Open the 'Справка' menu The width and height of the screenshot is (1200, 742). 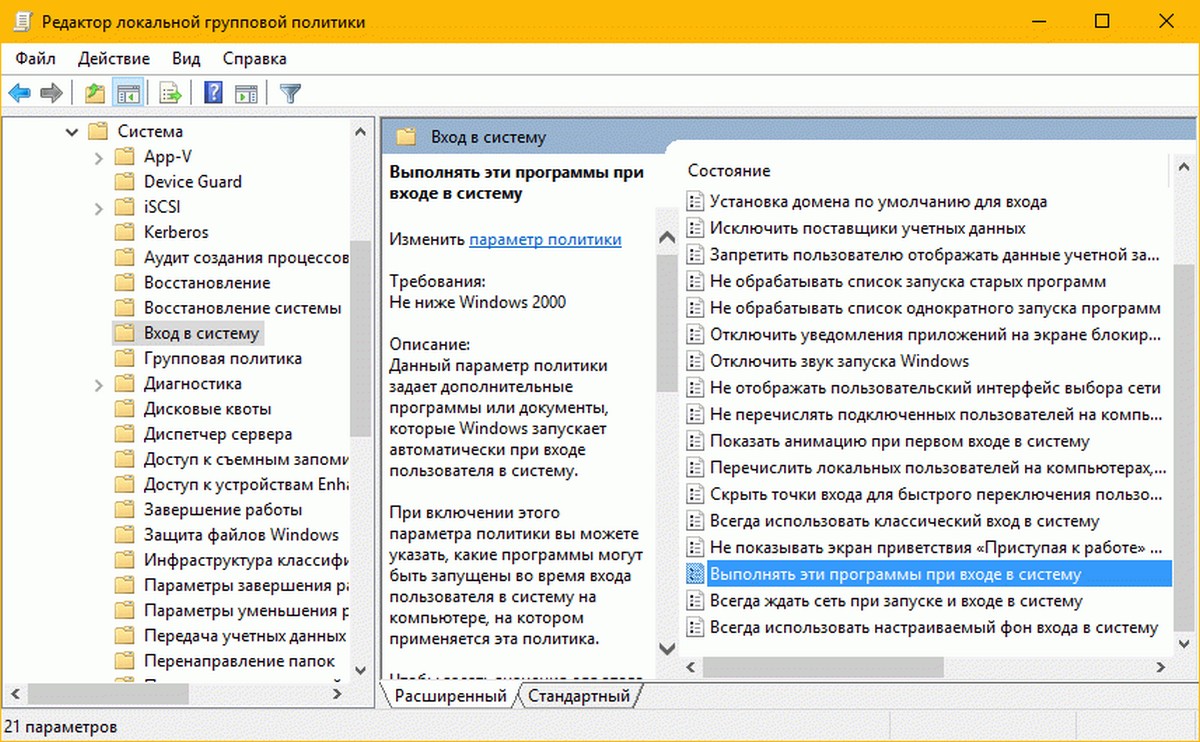(x=254, y=58)
